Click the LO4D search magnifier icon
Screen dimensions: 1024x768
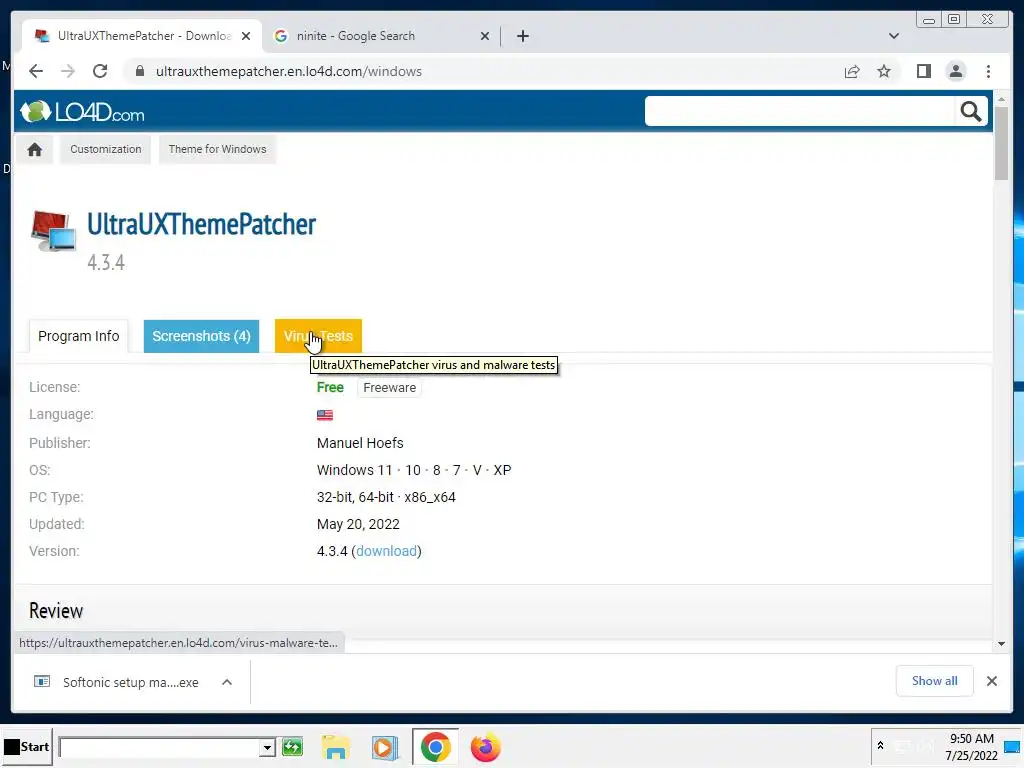970,112
